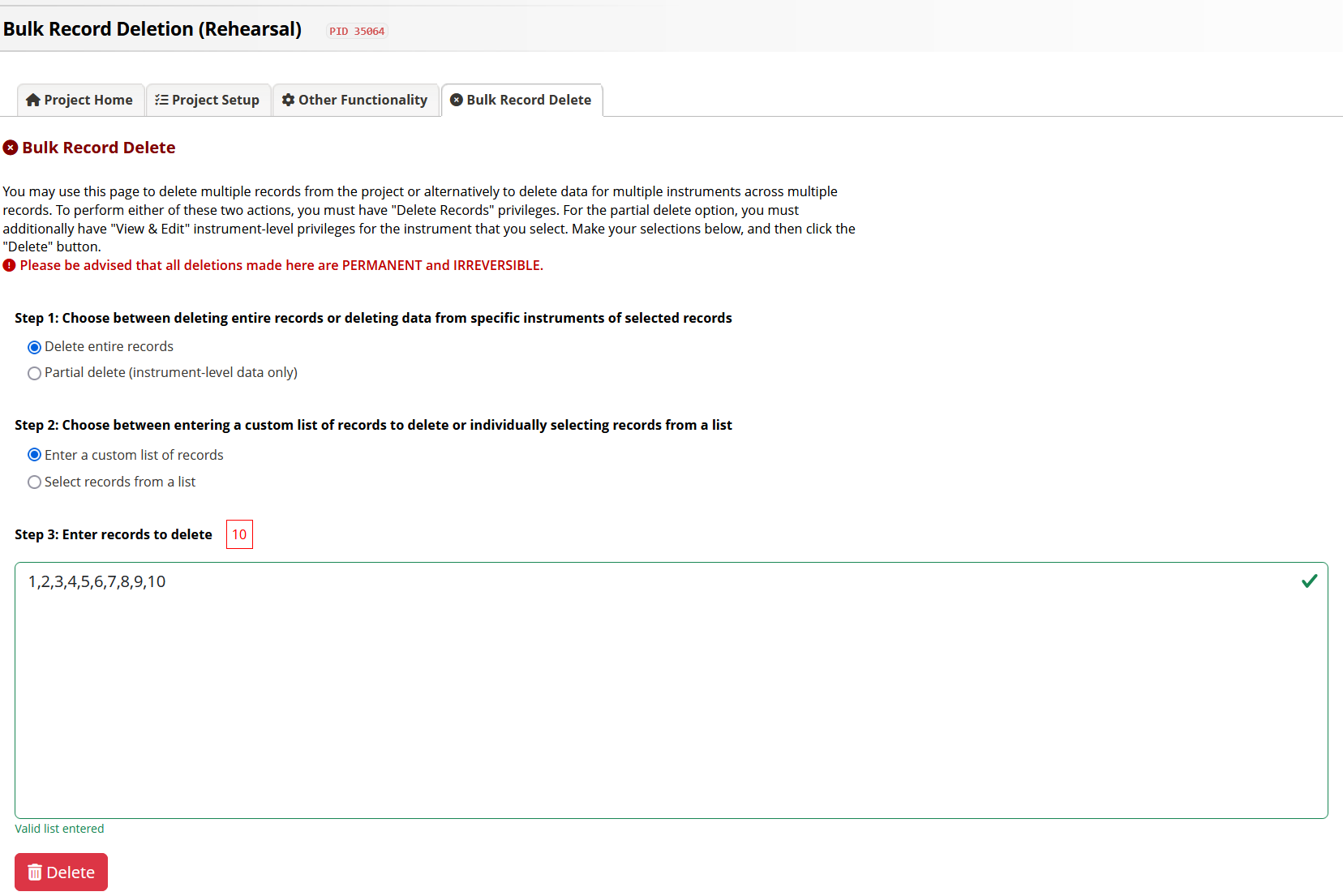The height and width of the screenshot is (896, 1343).
Task: Click the PID 35064 badge
Action: (357, 31)
